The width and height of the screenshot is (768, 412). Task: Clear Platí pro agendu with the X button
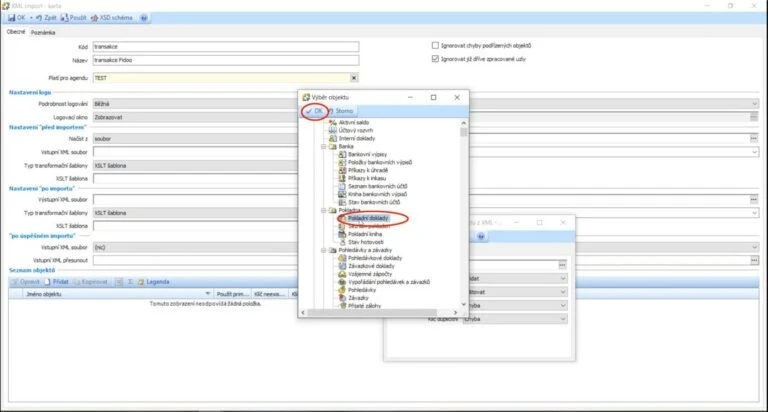pos(354,78)
